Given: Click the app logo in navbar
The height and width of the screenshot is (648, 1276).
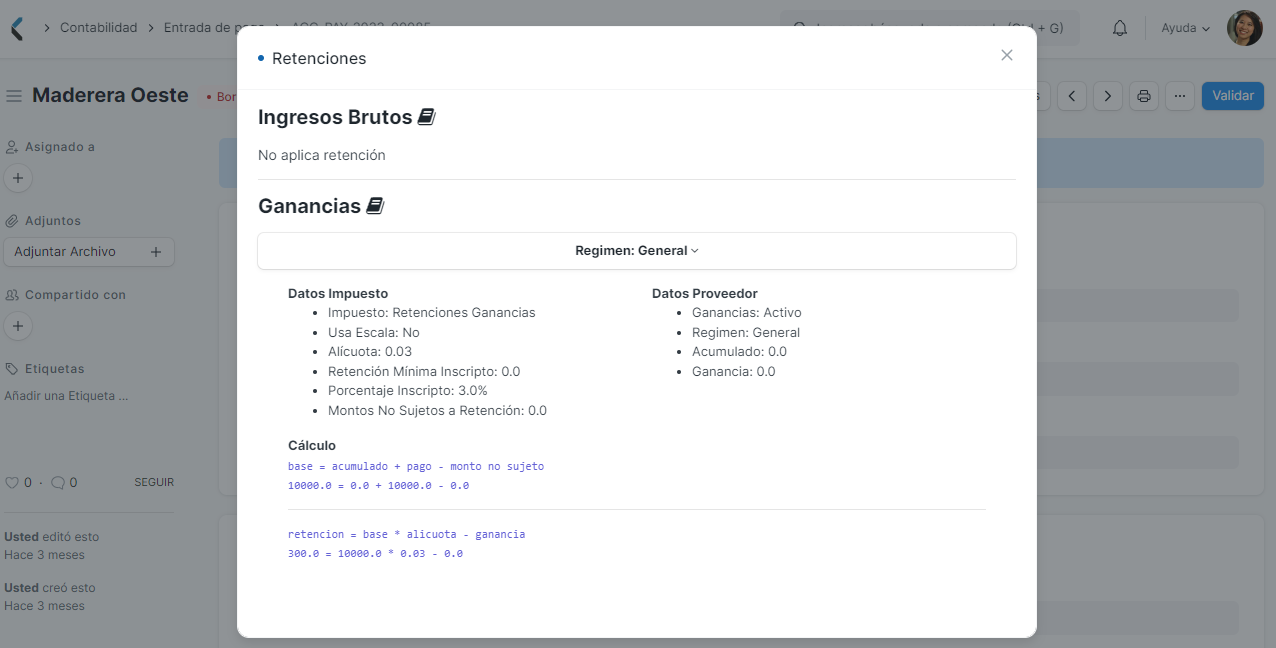Looking at the screenshot, I should coord(16,28).
